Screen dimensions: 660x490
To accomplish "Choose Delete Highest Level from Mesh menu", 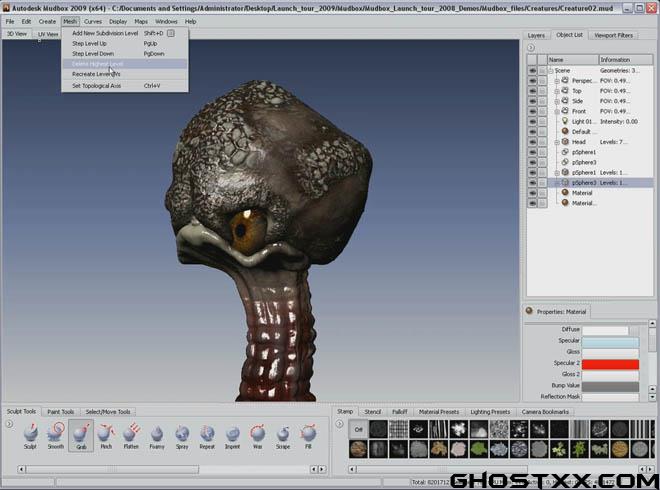I will tap(125, 64).
